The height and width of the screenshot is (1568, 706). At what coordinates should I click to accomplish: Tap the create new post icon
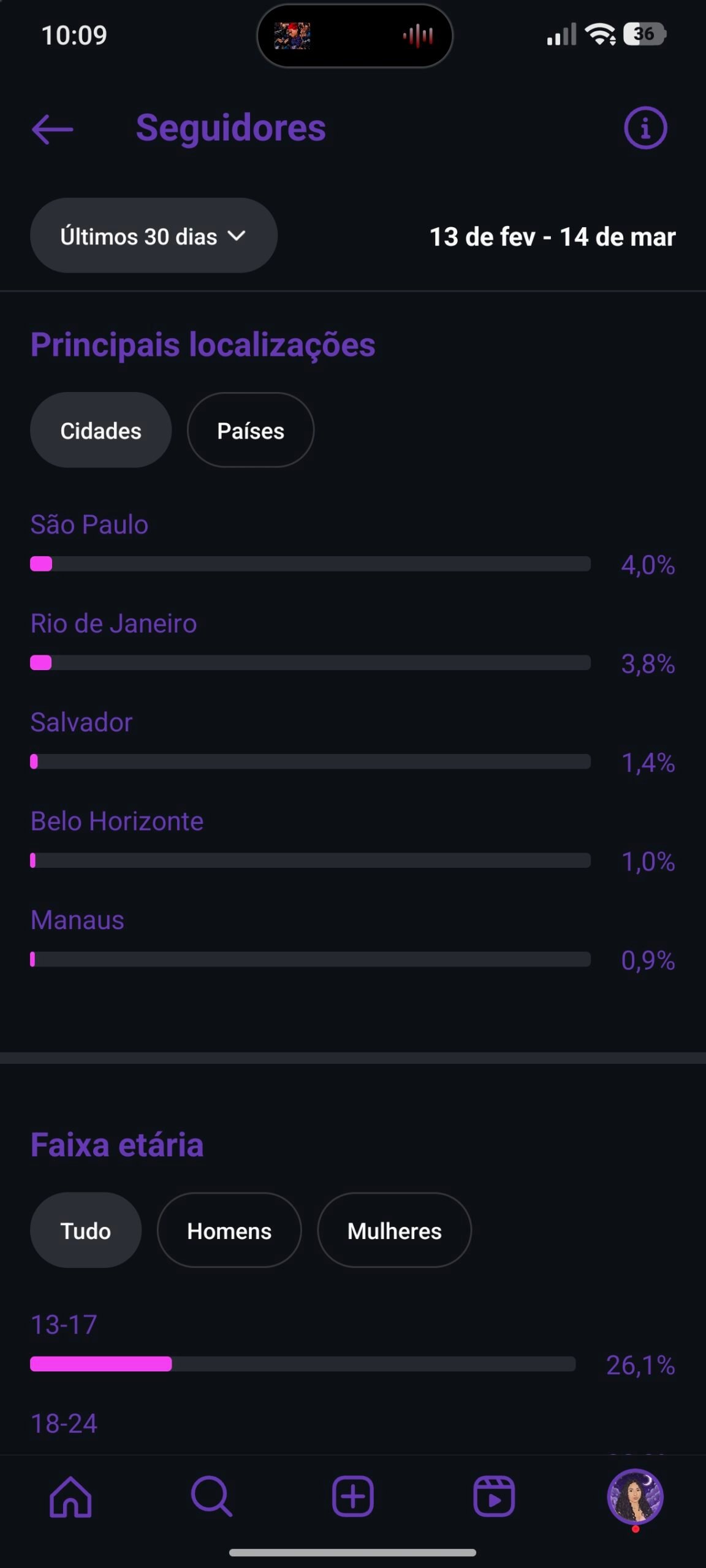point(353,1497)
